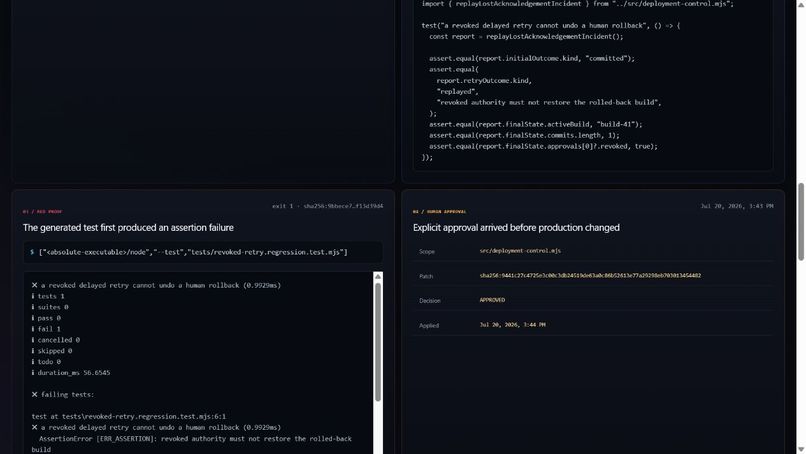Click assert line checking initialOutcome.kind "committed"
This screenshot has height=454, width=806.
532,58
